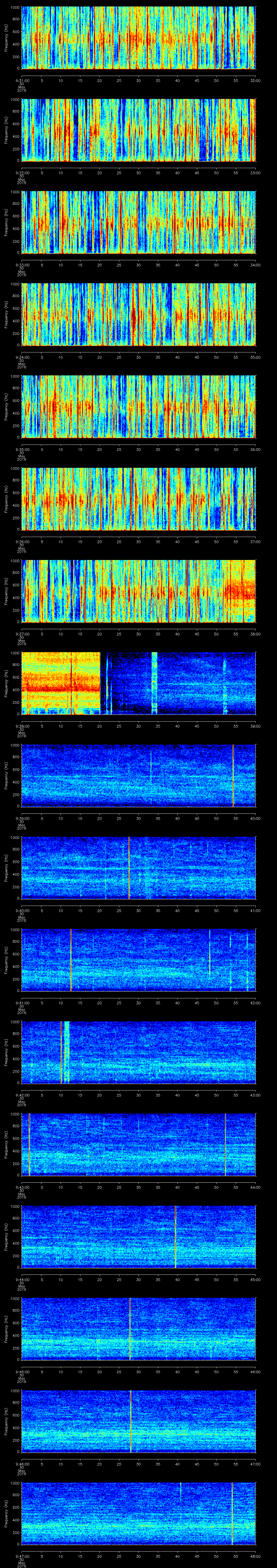Select the spectrogram panel starting at 9:34:00
This screenshot has width=277, height=1568.
tap(139, 314)
